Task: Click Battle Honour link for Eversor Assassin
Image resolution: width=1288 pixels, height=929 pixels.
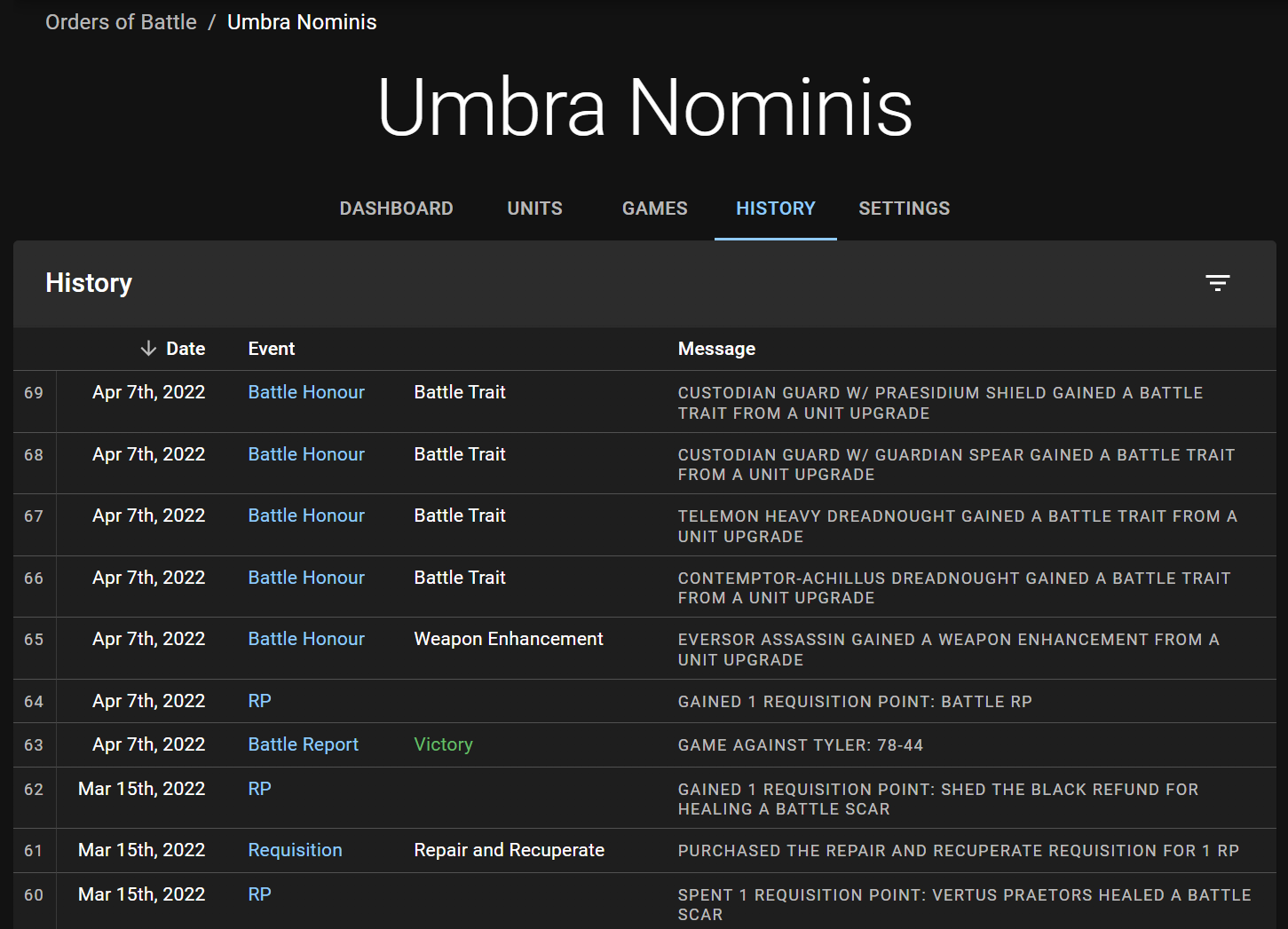Action: (x=306, y=639)
